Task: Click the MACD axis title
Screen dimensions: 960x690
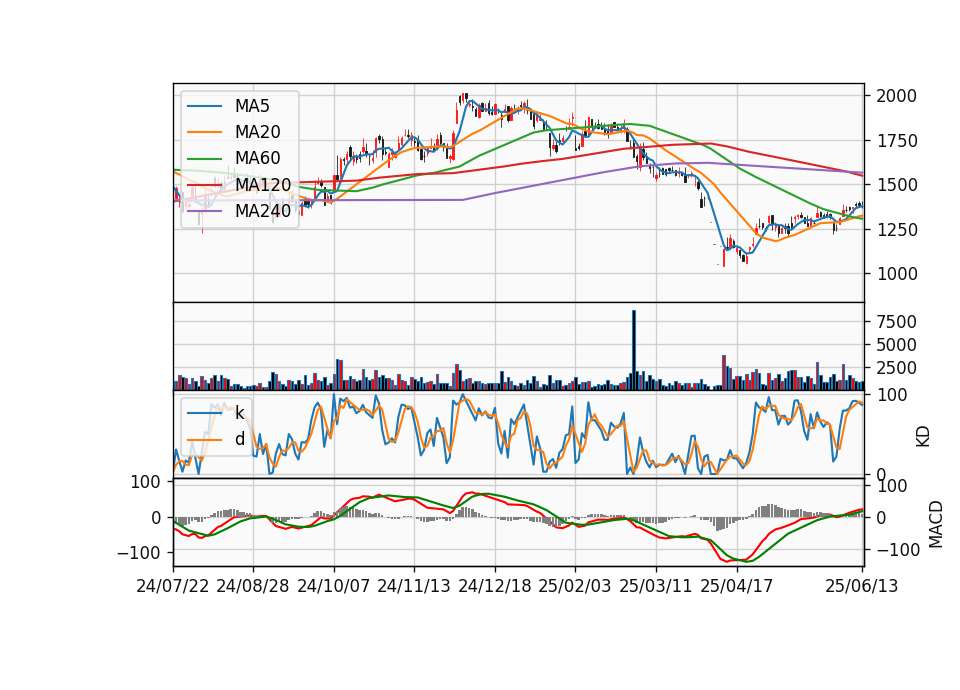Action: tap(936, 525)
